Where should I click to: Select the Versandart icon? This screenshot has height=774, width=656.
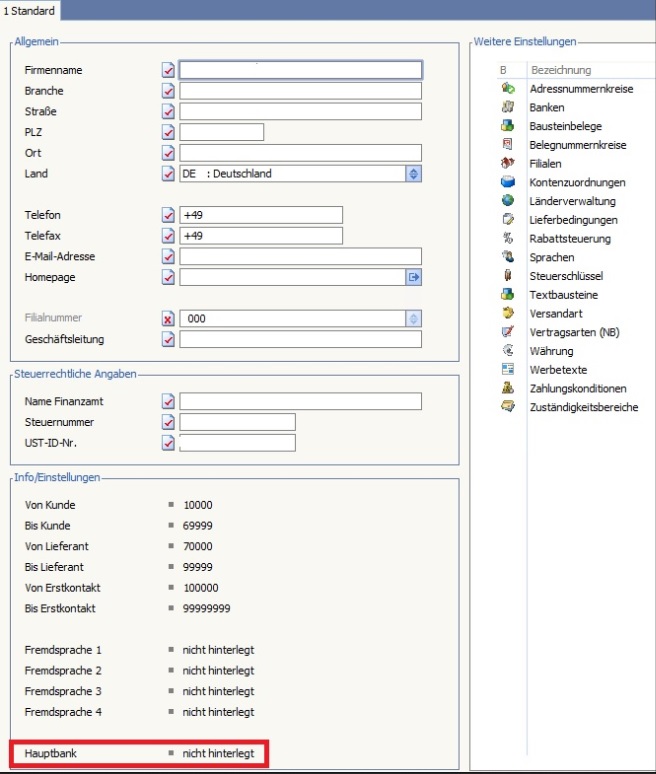507,313
